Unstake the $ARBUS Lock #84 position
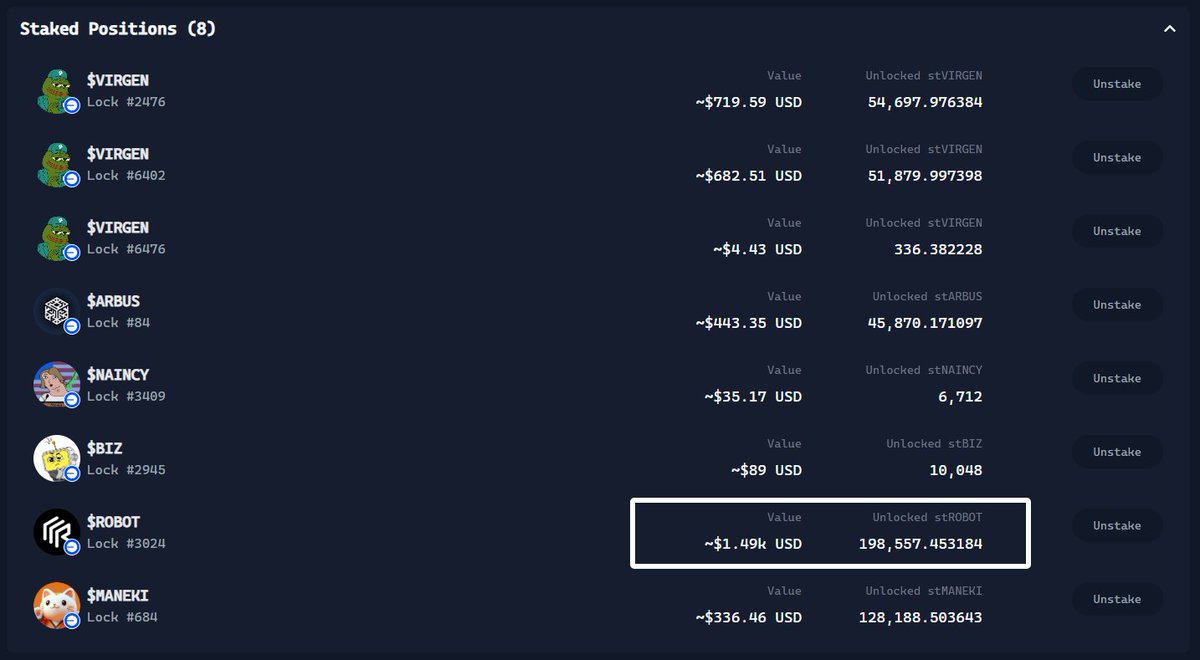 (x=1117, y=305)
